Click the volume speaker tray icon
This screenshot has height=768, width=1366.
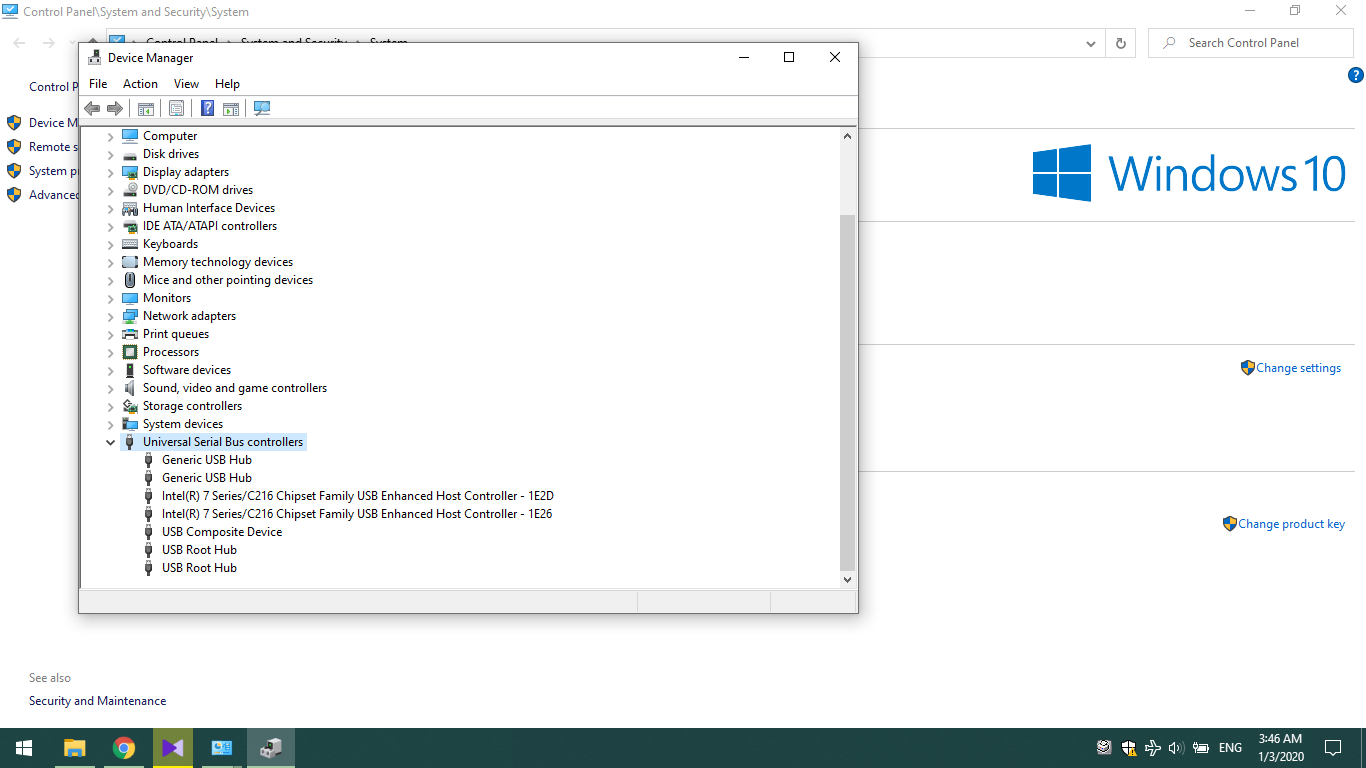tap(1176, 748)
